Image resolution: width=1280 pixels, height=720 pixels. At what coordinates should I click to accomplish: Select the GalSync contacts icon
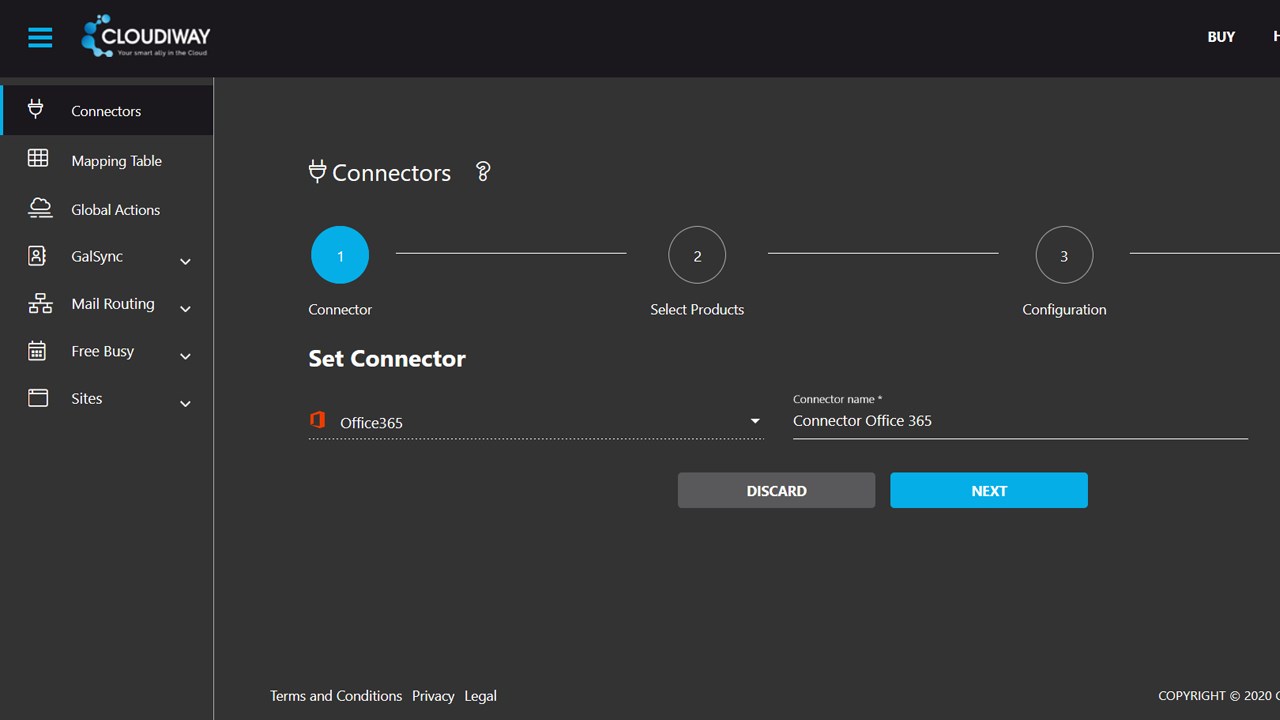coord(37,256)
